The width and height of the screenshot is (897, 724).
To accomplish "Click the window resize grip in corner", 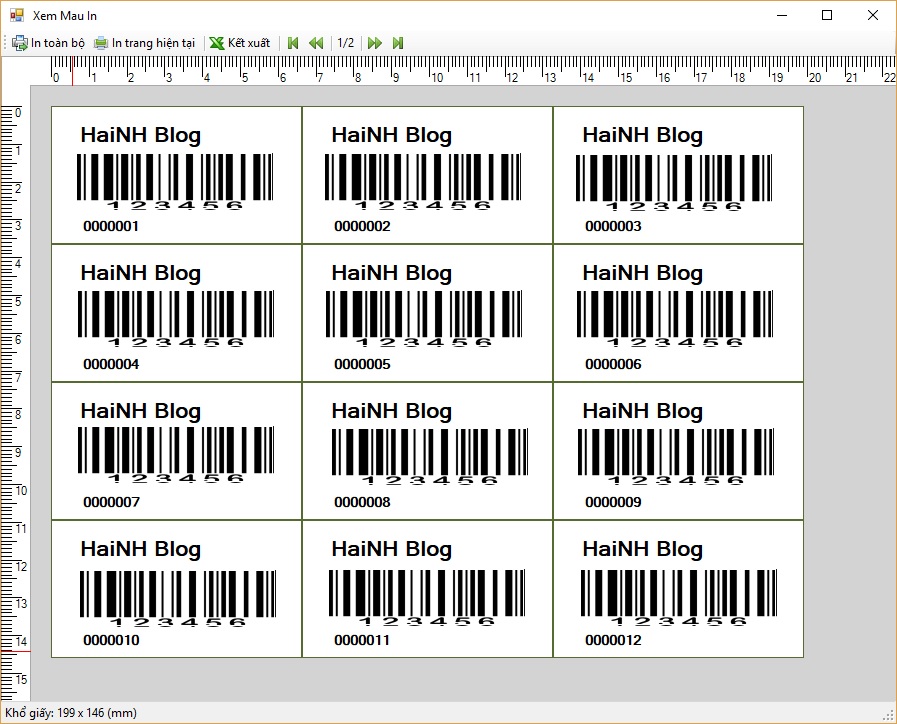I will coord(888,715).
